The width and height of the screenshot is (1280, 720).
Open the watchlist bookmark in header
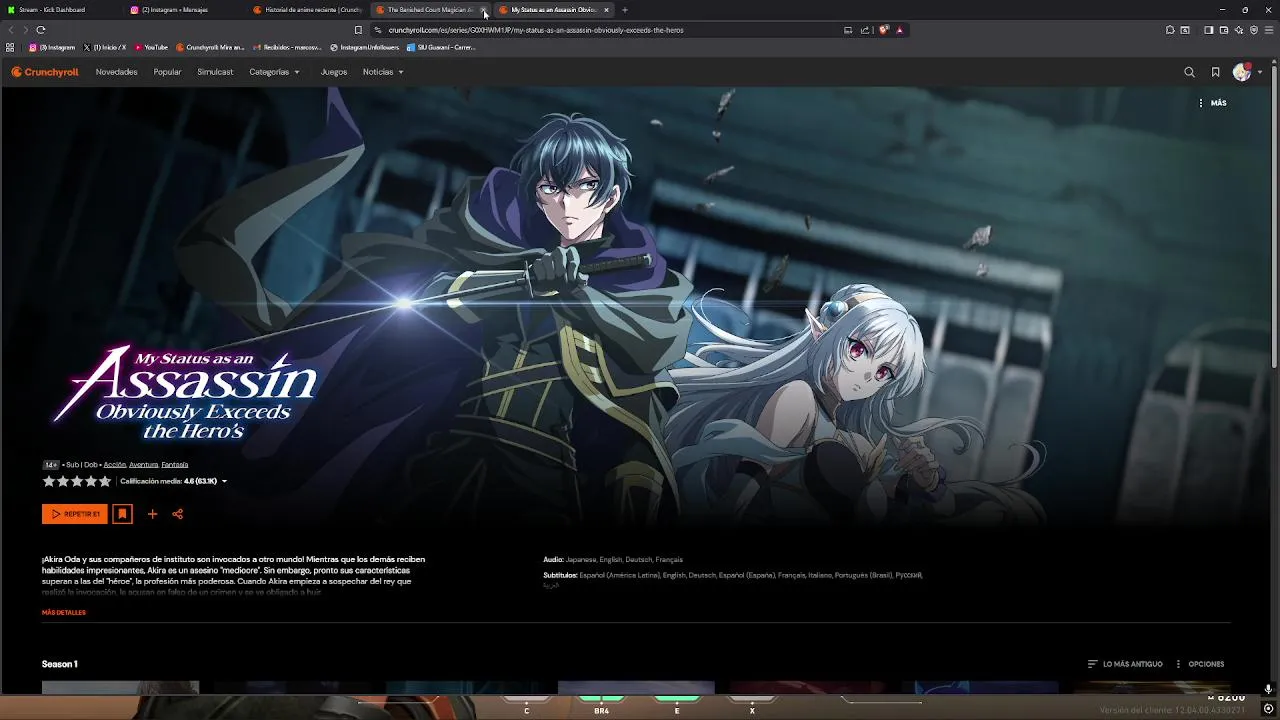1215,72
